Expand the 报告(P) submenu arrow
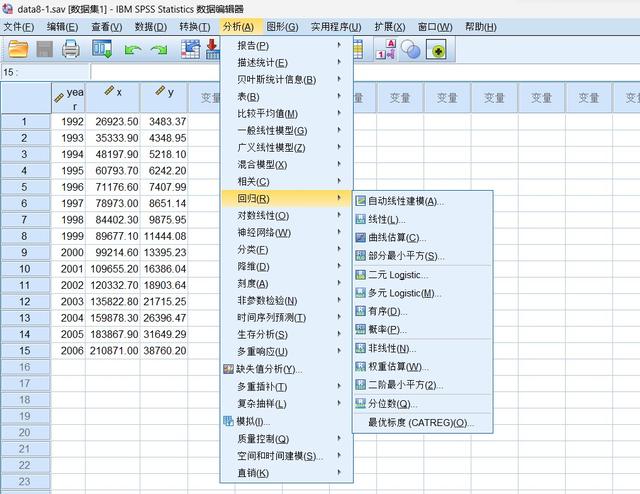The width and height of the screenshot is (640, 494). click(339, 45)
